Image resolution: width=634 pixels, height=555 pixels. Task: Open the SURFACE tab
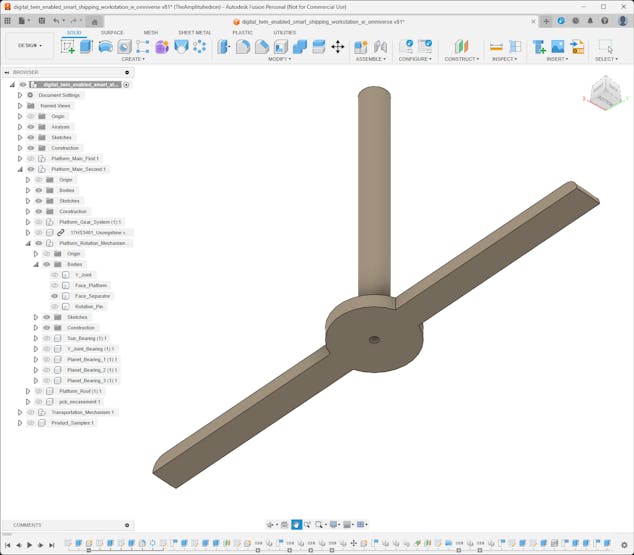pos(112,32)
